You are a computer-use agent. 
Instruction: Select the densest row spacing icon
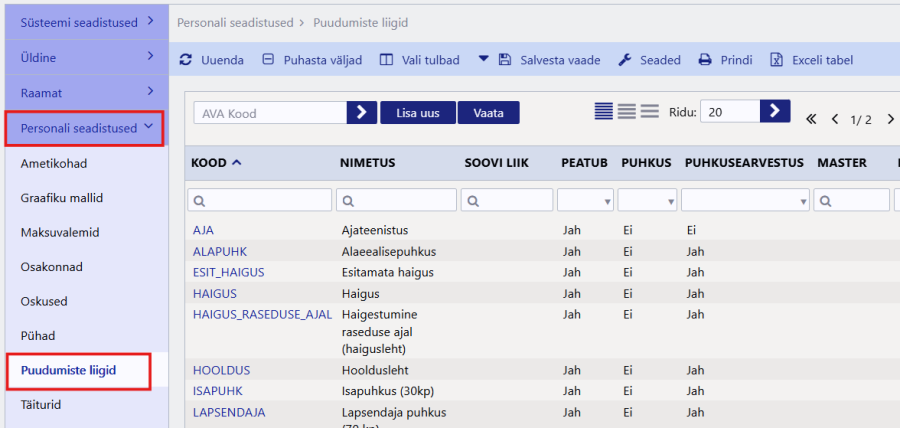pos(603,112)
